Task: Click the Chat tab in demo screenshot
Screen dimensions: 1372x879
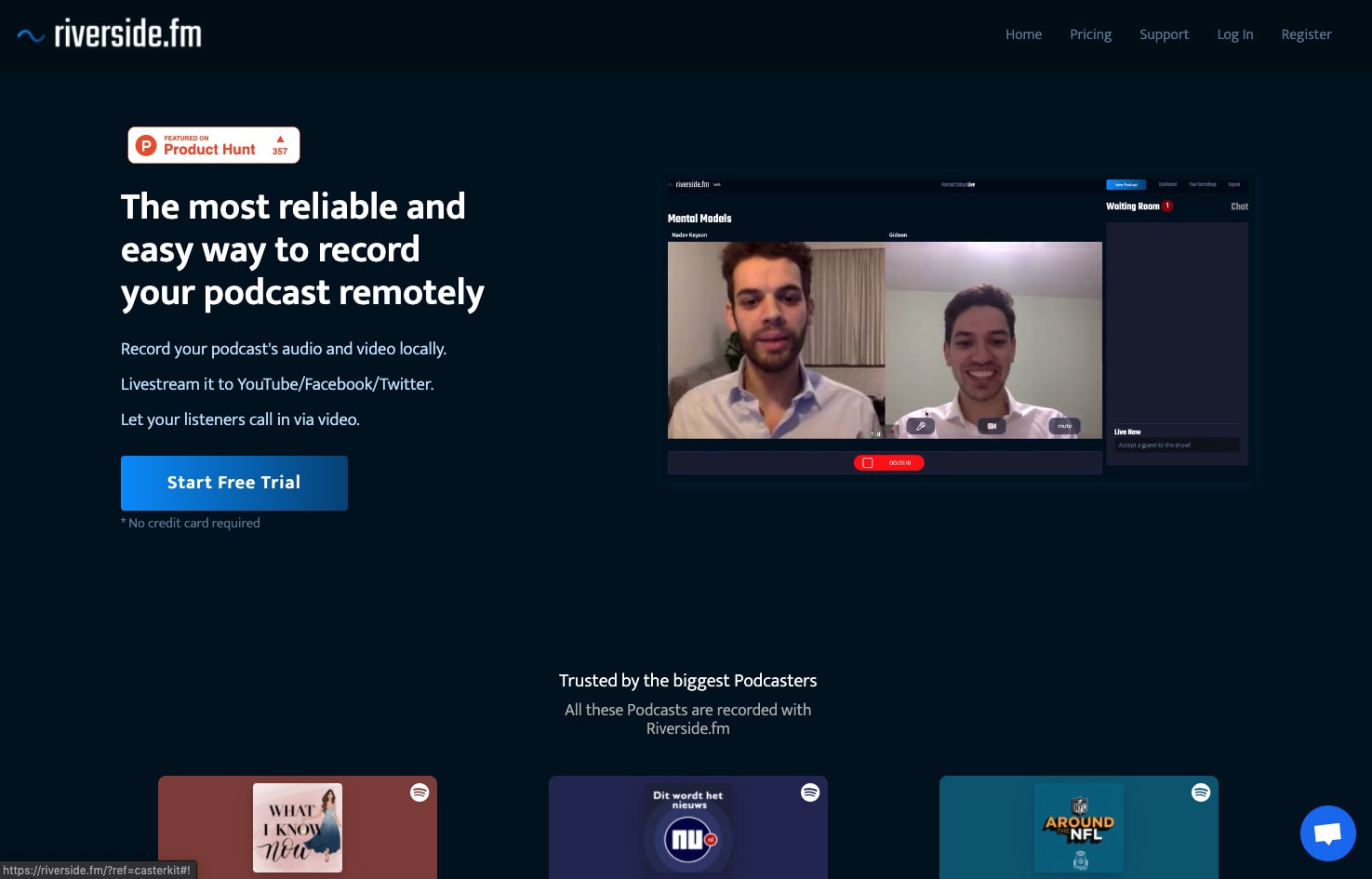Action: click(x=1239, y=206)
